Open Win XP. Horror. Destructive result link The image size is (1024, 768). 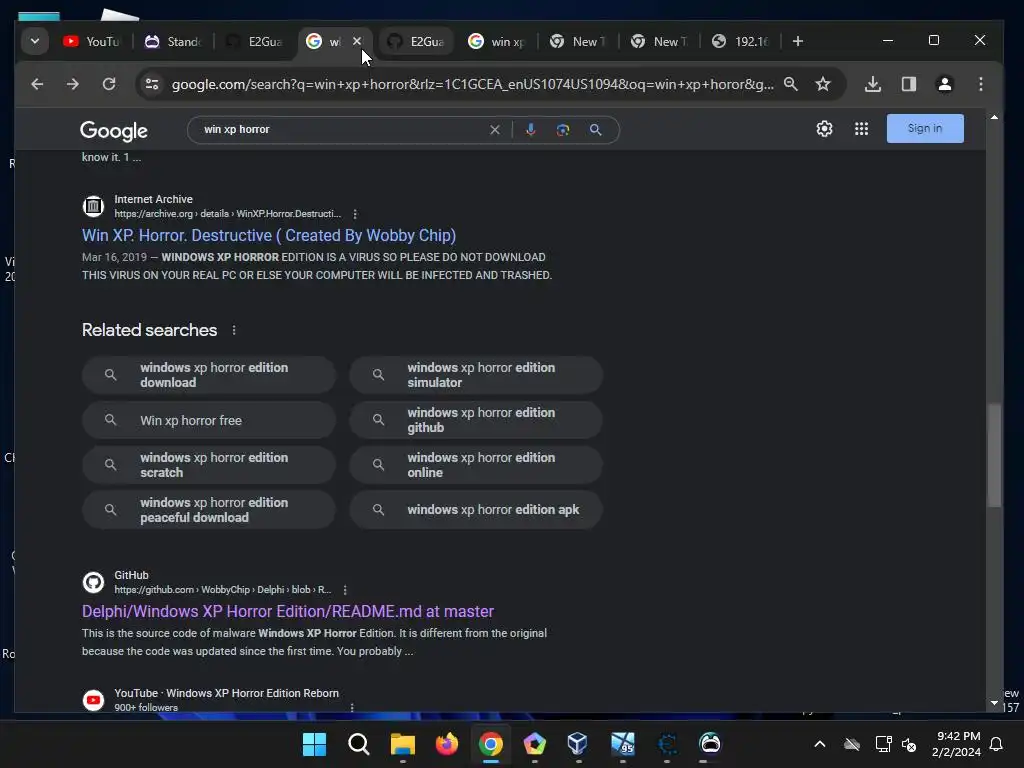point(269,235)
